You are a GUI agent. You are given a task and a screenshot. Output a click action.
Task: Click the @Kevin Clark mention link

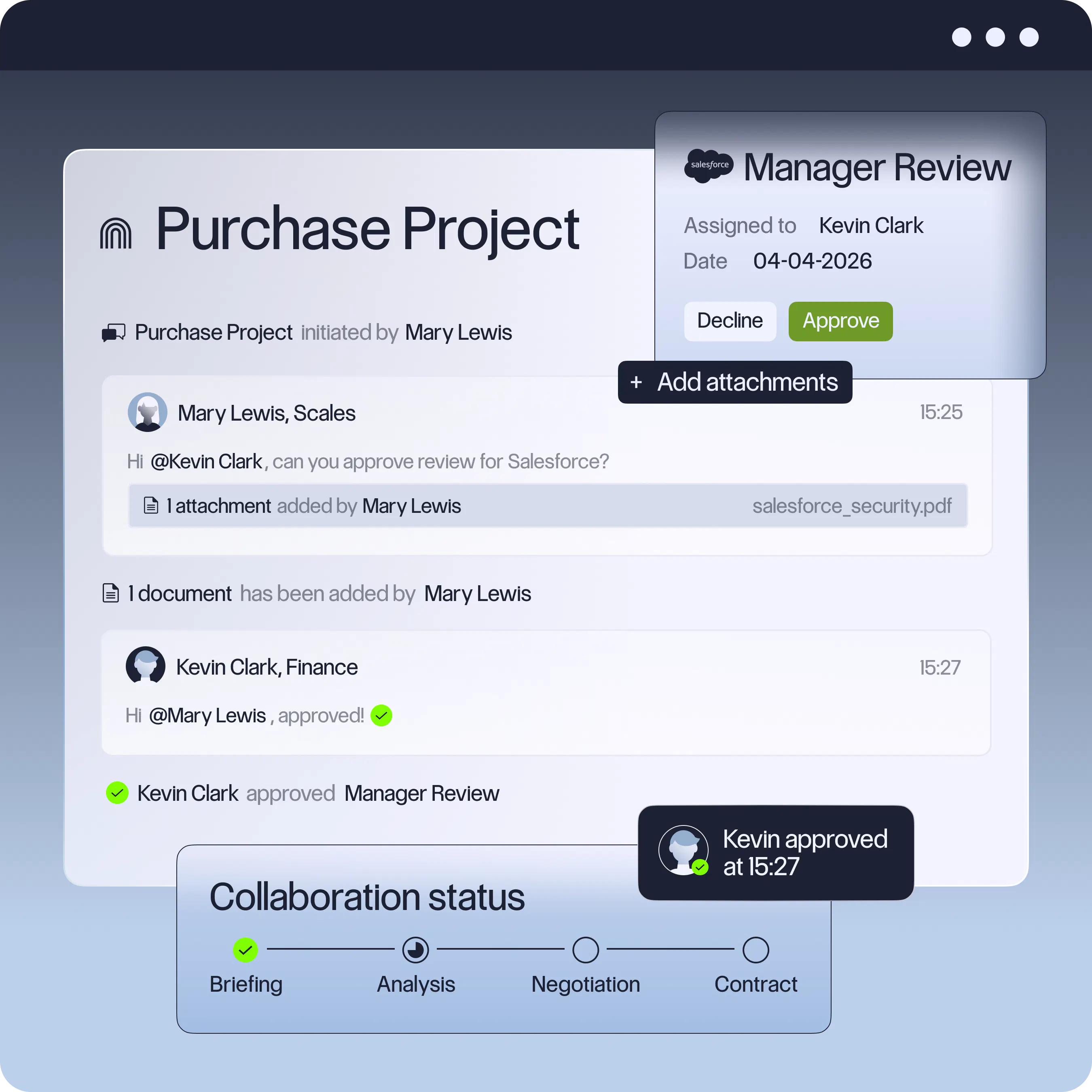pos(207,461)
